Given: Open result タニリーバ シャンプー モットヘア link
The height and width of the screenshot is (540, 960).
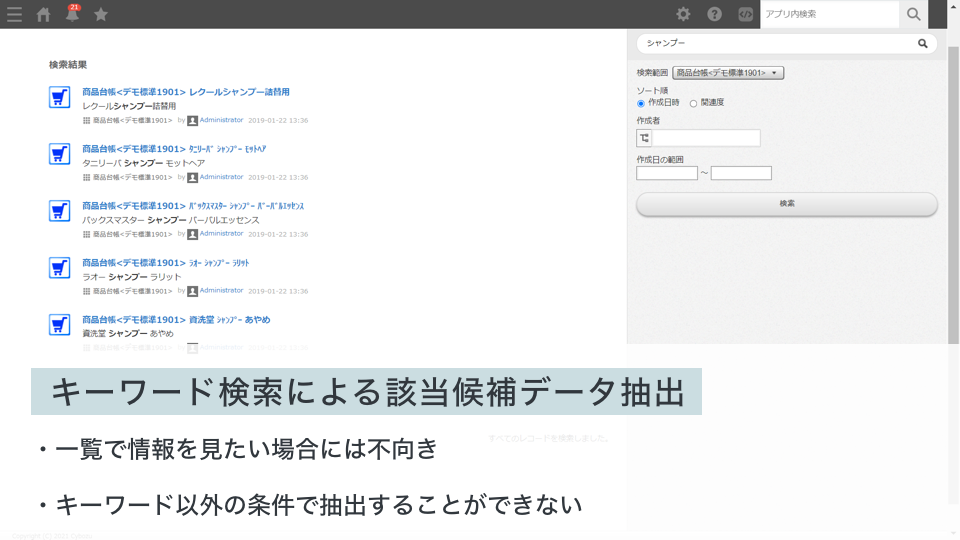Looking at the screenshot, I should pyautogui.click(x=174, y=149).
